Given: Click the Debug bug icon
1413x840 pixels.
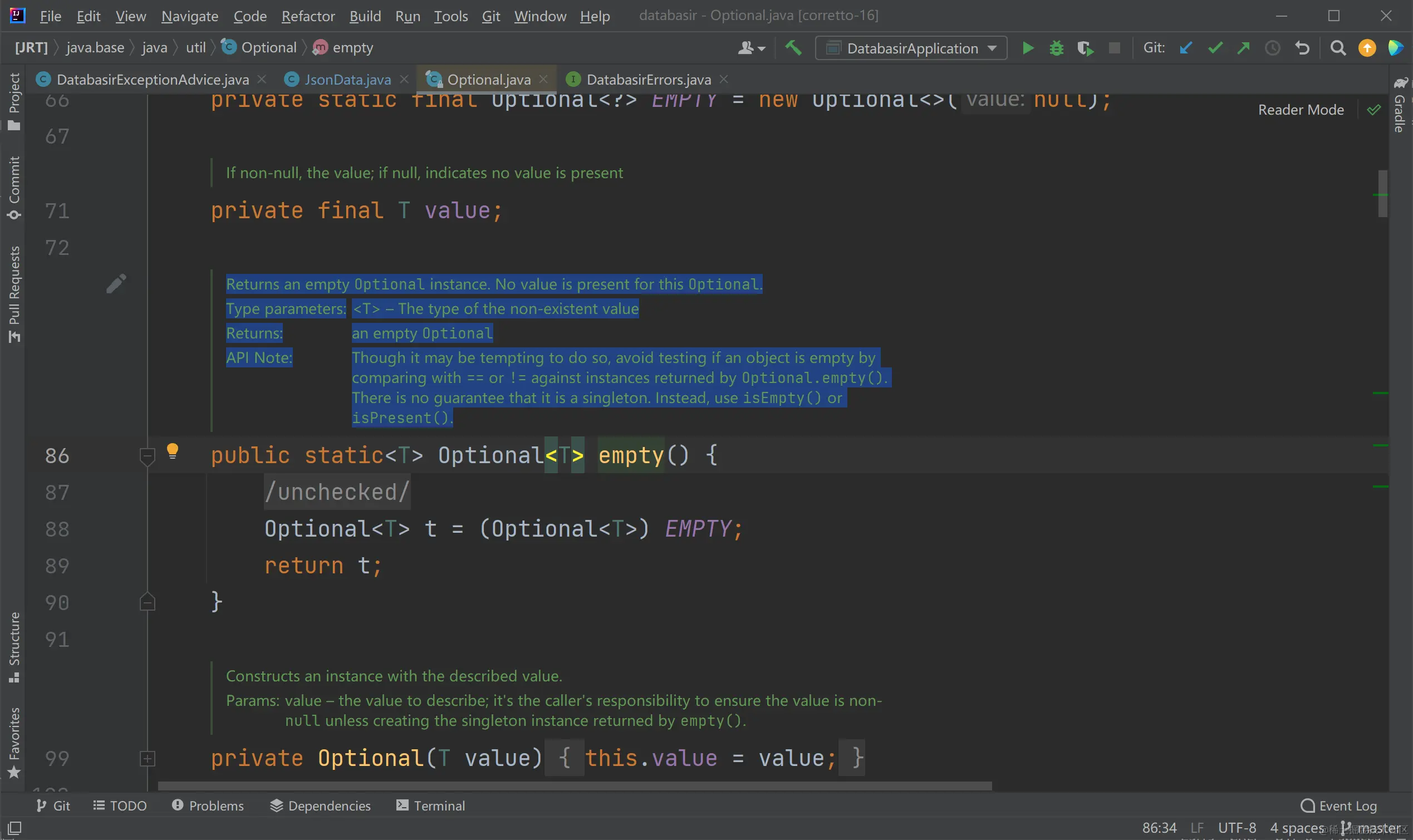Looking at the screenshot, I should [1056, 48].
